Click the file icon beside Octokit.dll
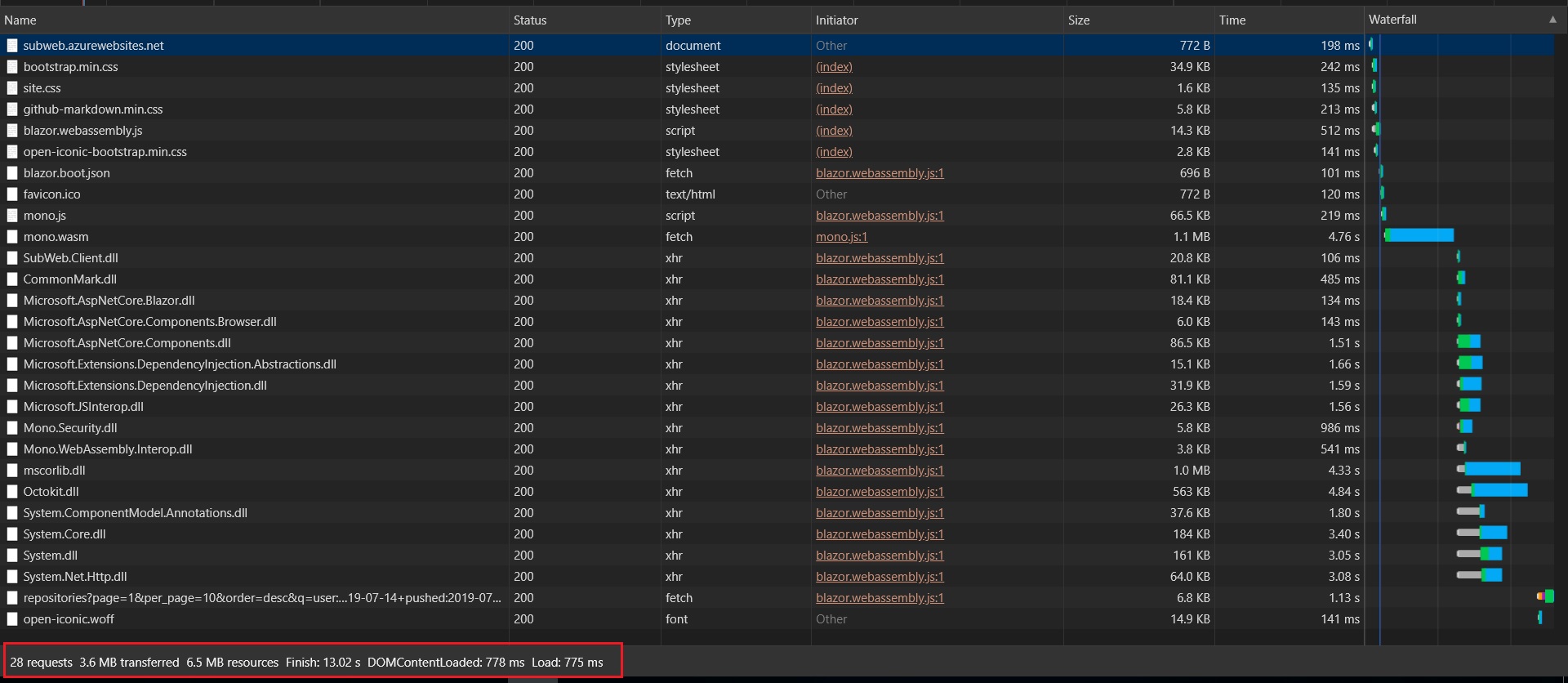Image resolution: width=1568 pixels, height=683 pixels. click(12, 492)
